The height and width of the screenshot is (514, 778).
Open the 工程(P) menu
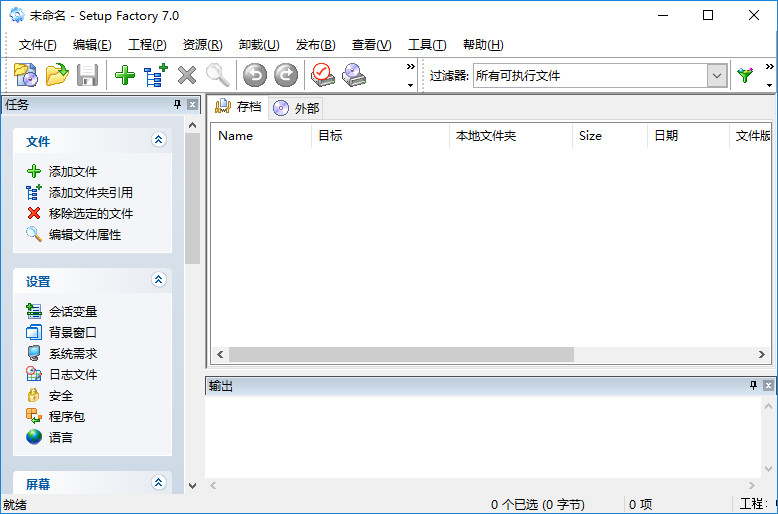147,45
